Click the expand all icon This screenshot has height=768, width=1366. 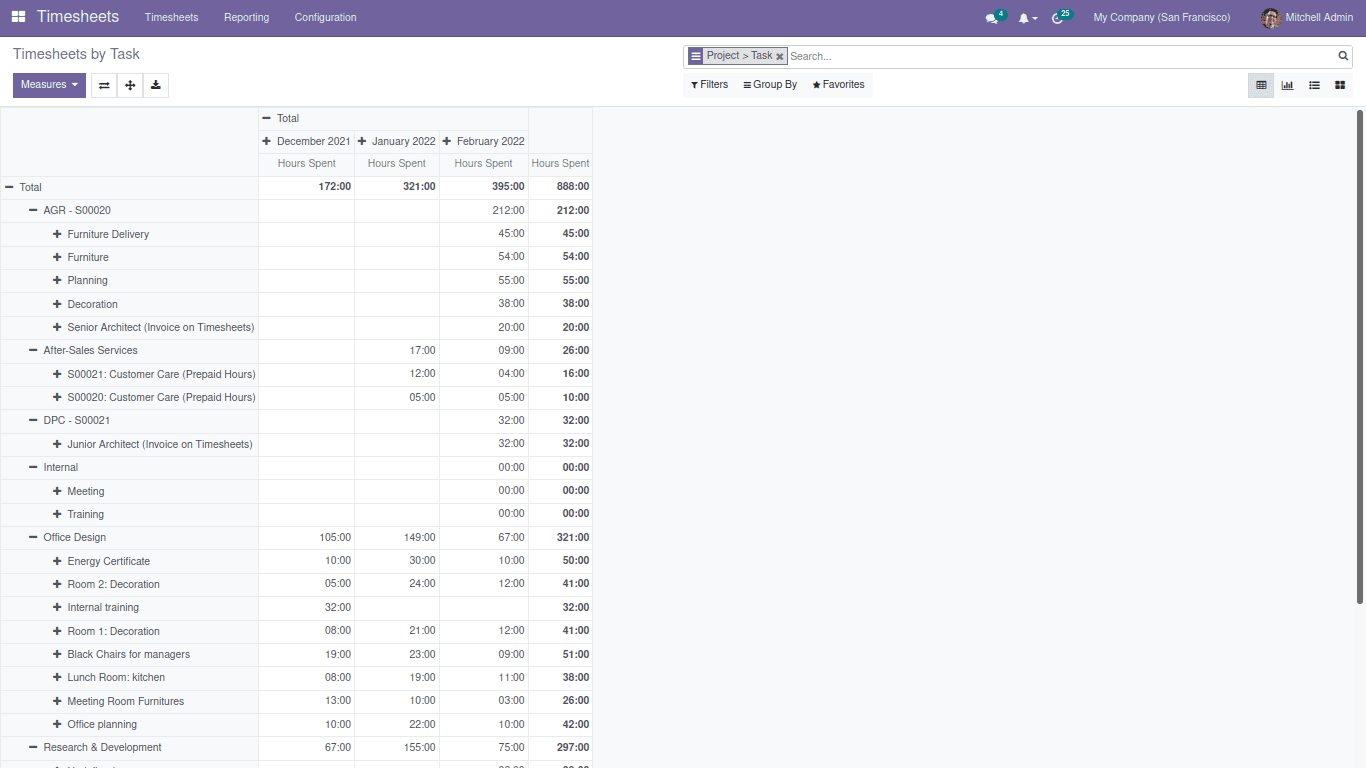(x=130, y=85)
